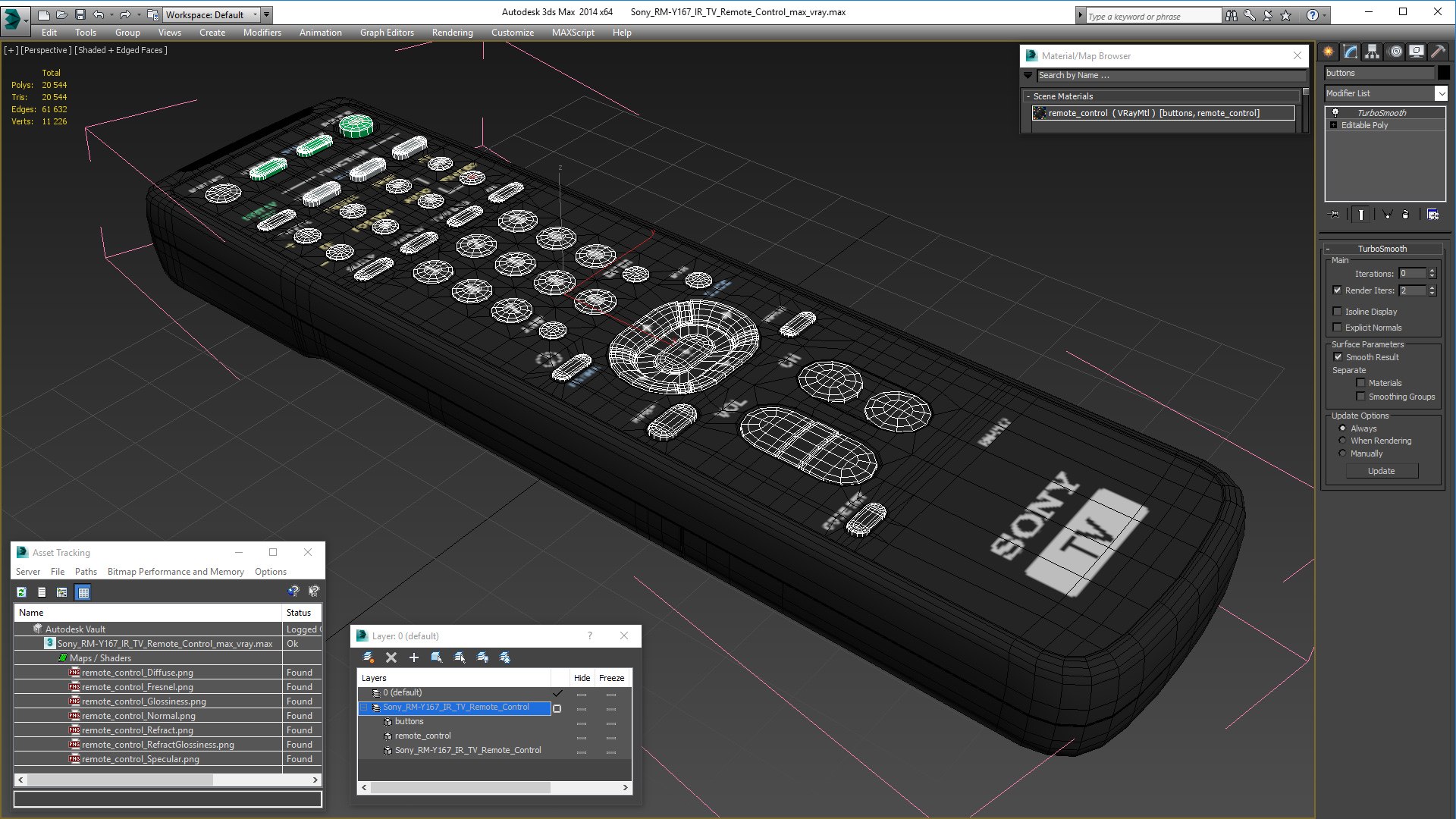Click the Project Folder icon in quick toolbar

152,14
